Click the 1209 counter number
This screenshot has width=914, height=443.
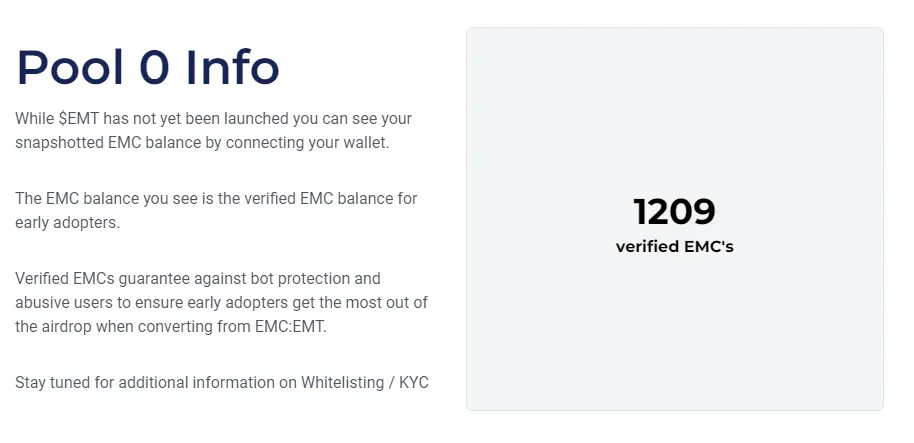(x=674, y=212)
